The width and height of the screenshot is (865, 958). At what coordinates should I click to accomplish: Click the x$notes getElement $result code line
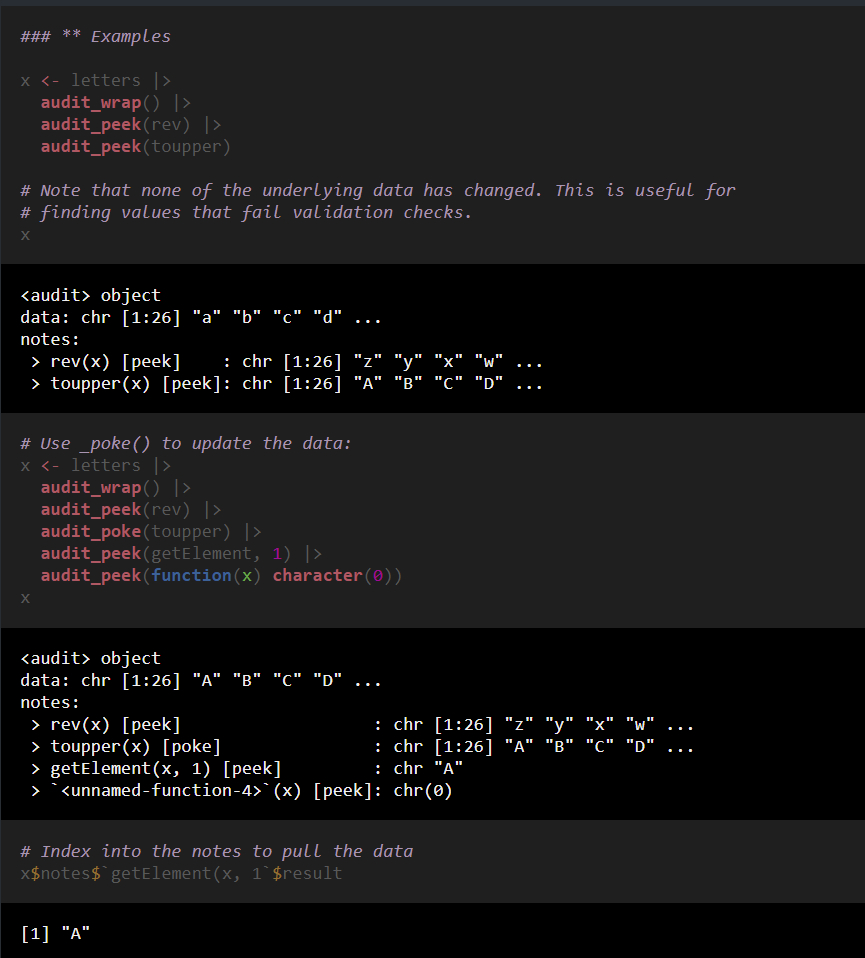181,873
